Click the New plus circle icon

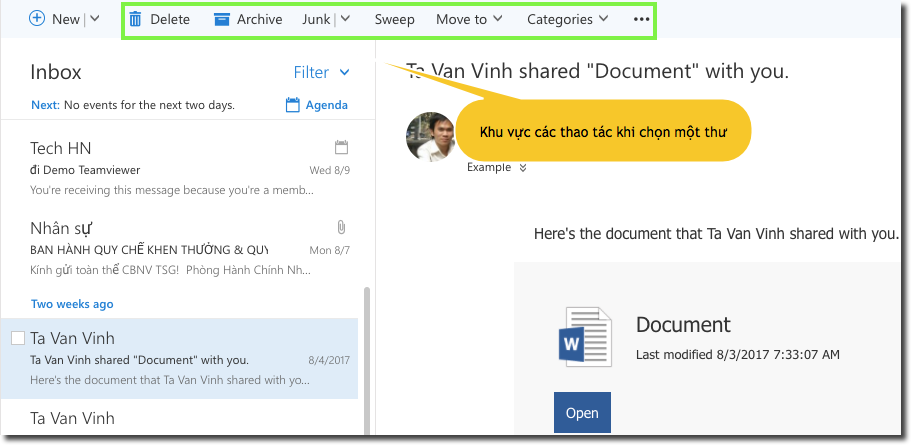point(37,19)
